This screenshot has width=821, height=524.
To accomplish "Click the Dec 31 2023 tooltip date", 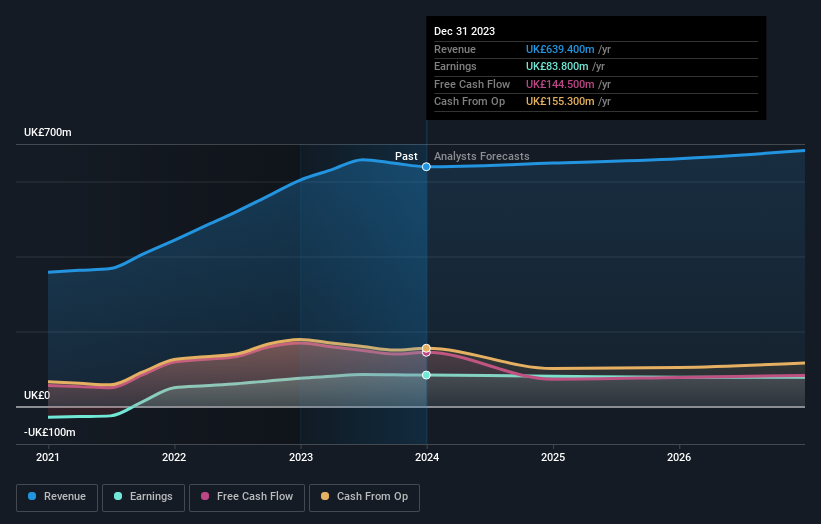I will pyautogui.click(x=464, y=31).
